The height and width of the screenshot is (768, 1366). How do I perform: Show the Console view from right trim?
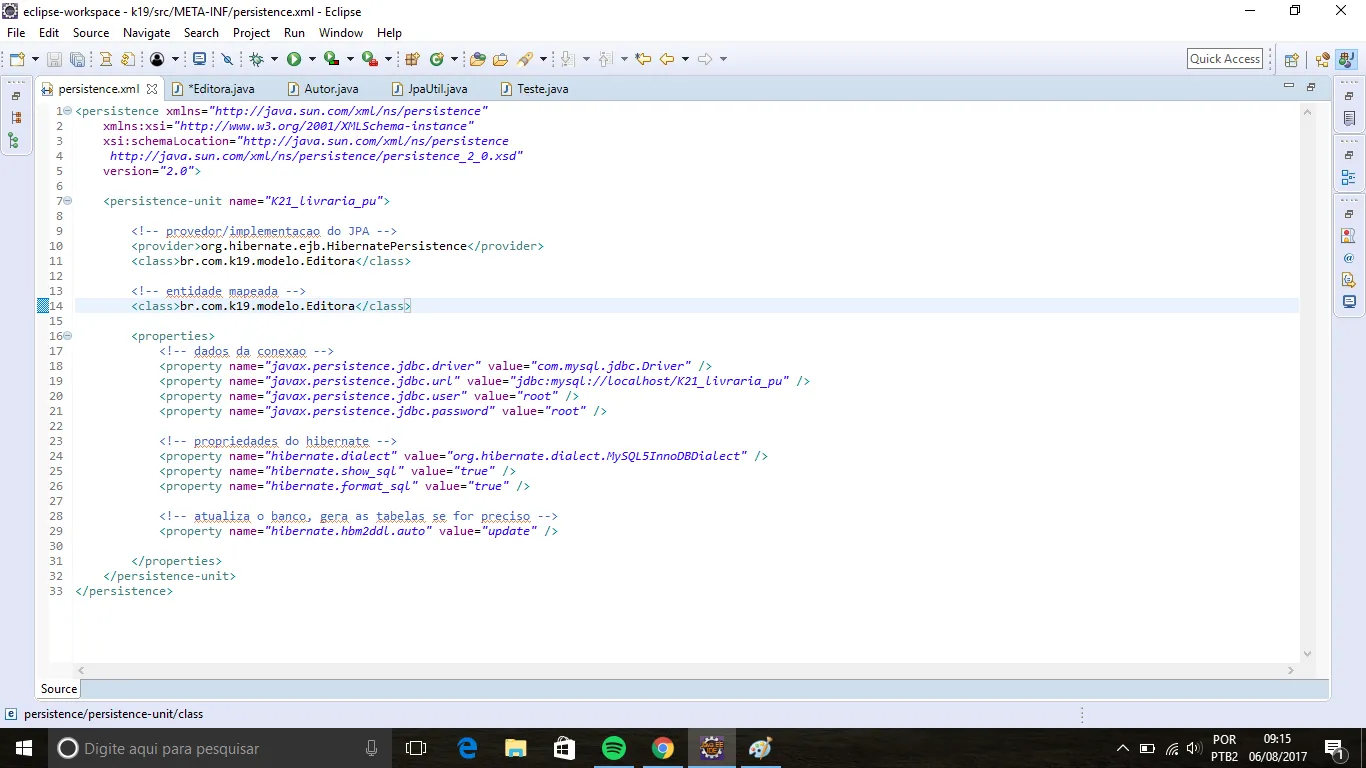point(1349,301)
